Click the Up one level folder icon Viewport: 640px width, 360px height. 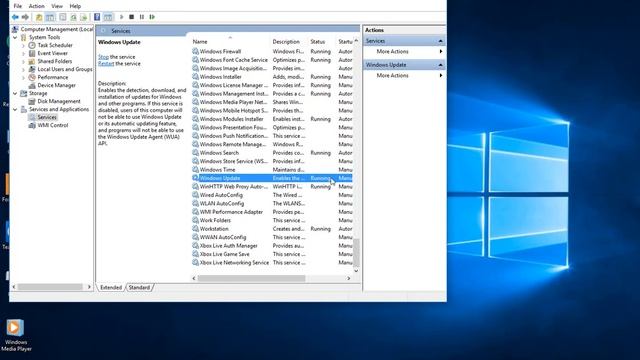[39, 17]
